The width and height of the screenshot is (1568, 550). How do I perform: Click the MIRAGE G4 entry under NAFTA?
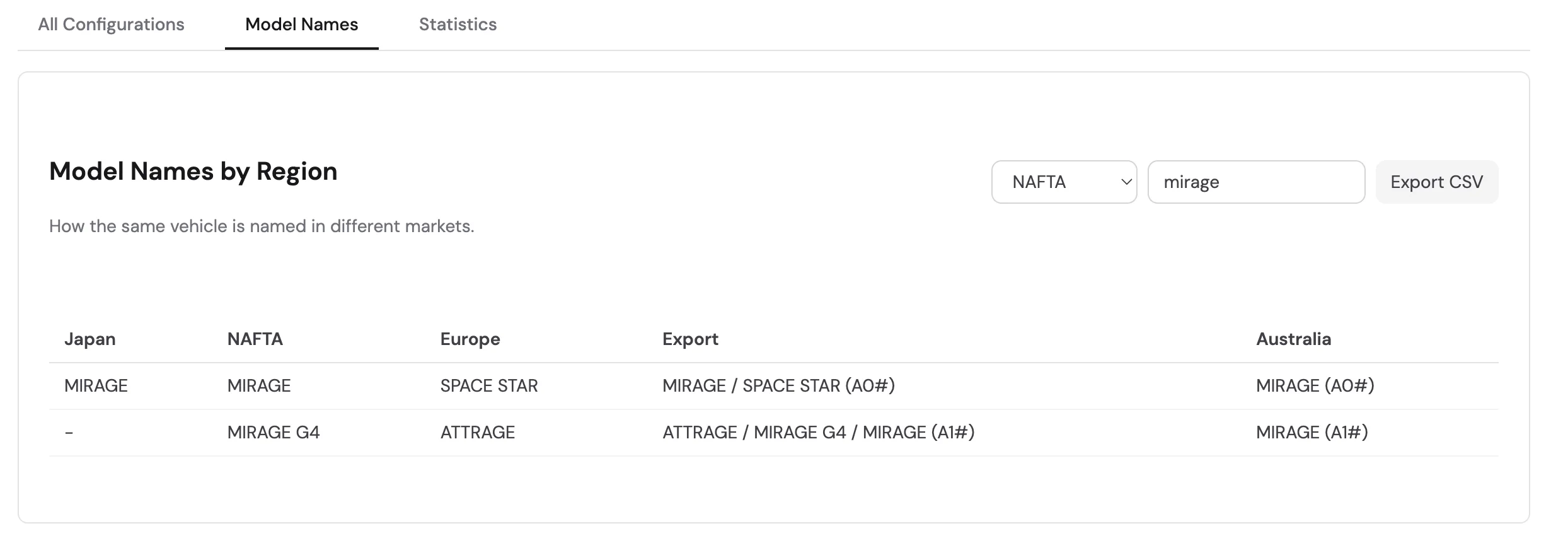click(274, 432)
